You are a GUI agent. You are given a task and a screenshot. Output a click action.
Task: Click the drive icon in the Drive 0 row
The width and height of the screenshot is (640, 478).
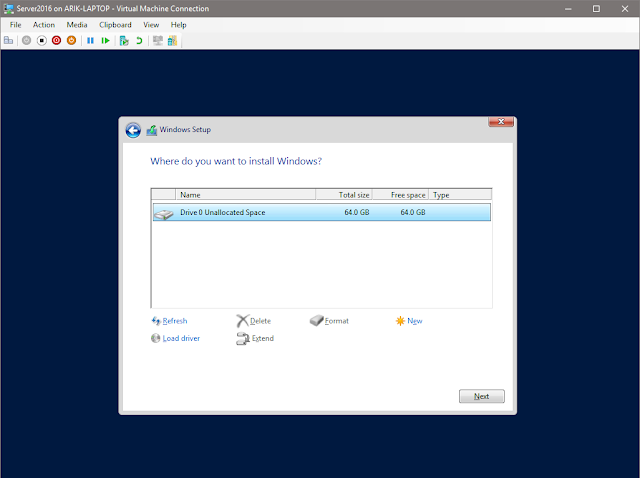[x=164, y=213]
